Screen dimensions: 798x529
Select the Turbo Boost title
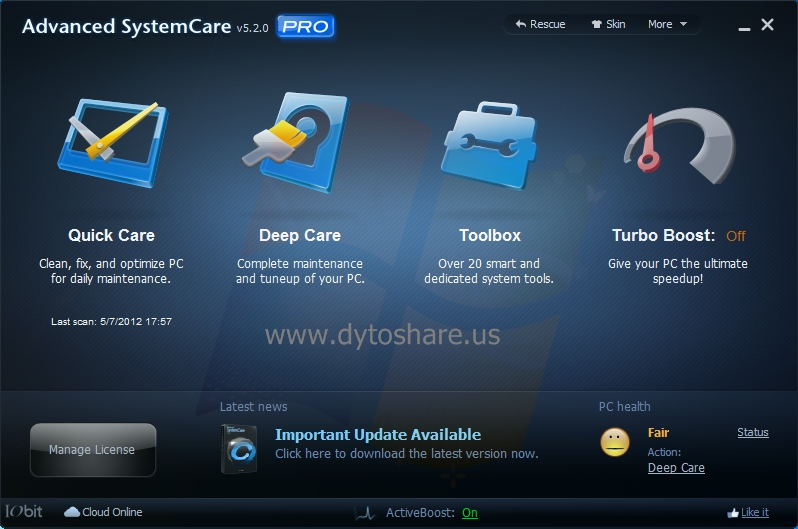(663, 235)
